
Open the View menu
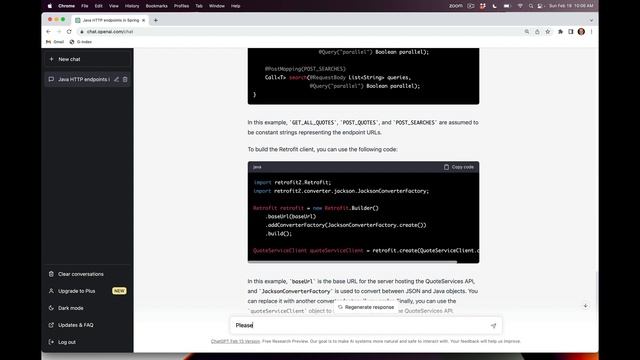(113, 6)
